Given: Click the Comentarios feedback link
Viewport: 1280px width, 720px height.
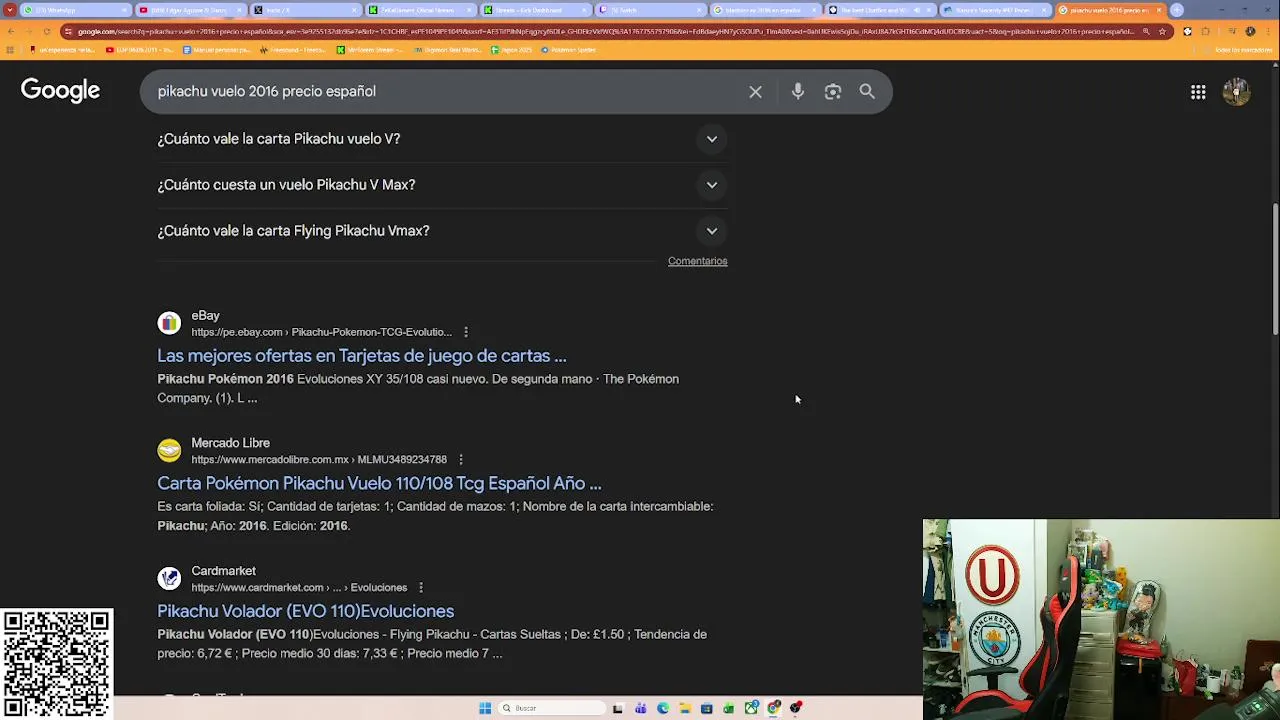Looking at the screenshot, I should click(697, 261).
